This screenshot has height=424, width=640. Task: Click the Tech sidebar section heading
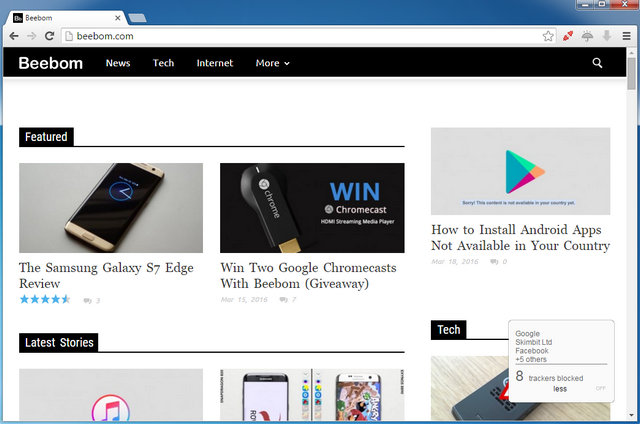point(449,330)
